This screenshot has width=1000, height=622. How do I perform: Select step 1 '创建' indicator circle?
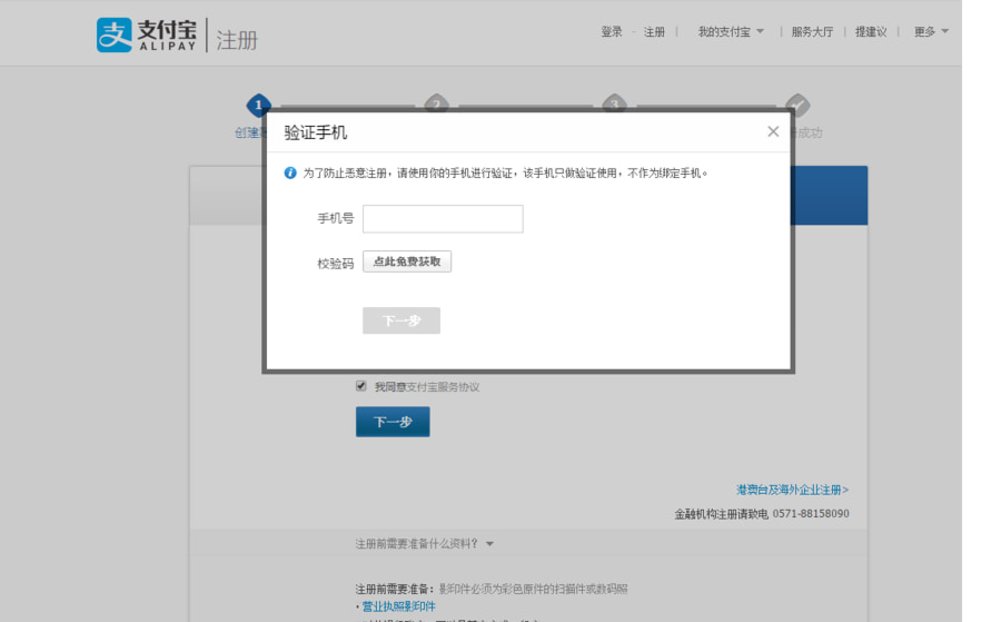point(259,103)
